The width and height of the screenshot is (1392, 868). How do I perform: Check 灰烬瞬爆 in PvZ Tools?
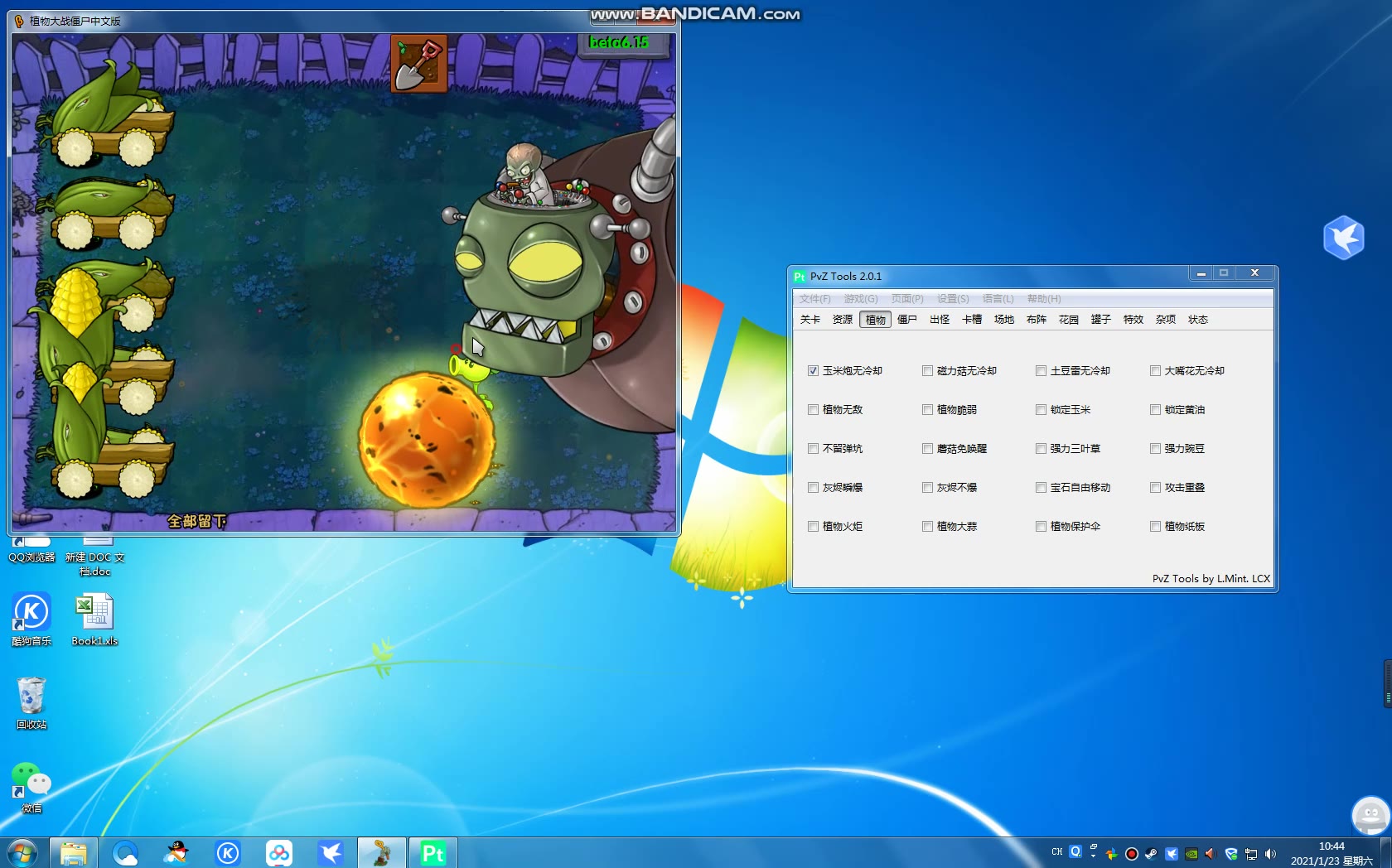coord(813,487)
